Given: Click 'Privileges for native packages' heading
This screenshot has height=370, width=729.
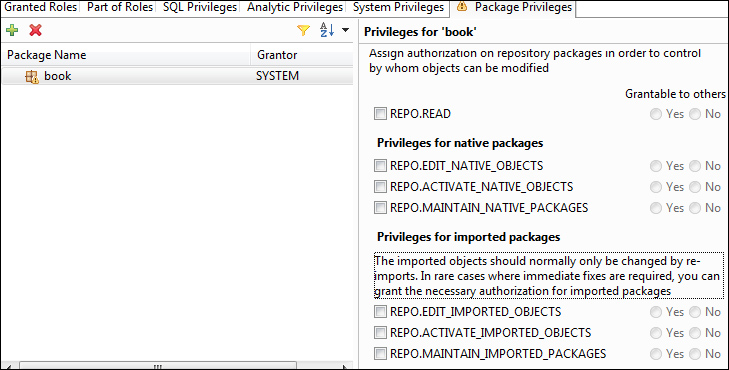Looking at the screenshot, I should (x=460, y=143).
